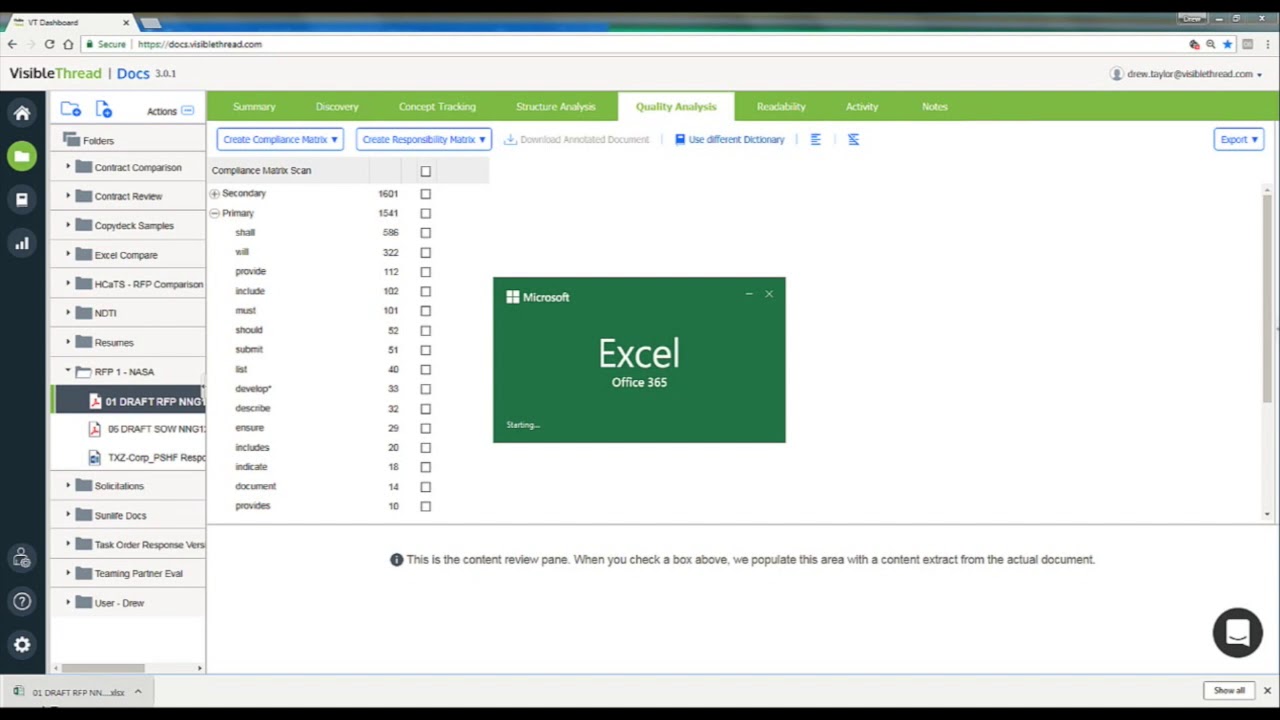The width and height of the screenshot is (1280, 720).
Task: Switch to the Activity tab
Action: [x=862, y=107]
